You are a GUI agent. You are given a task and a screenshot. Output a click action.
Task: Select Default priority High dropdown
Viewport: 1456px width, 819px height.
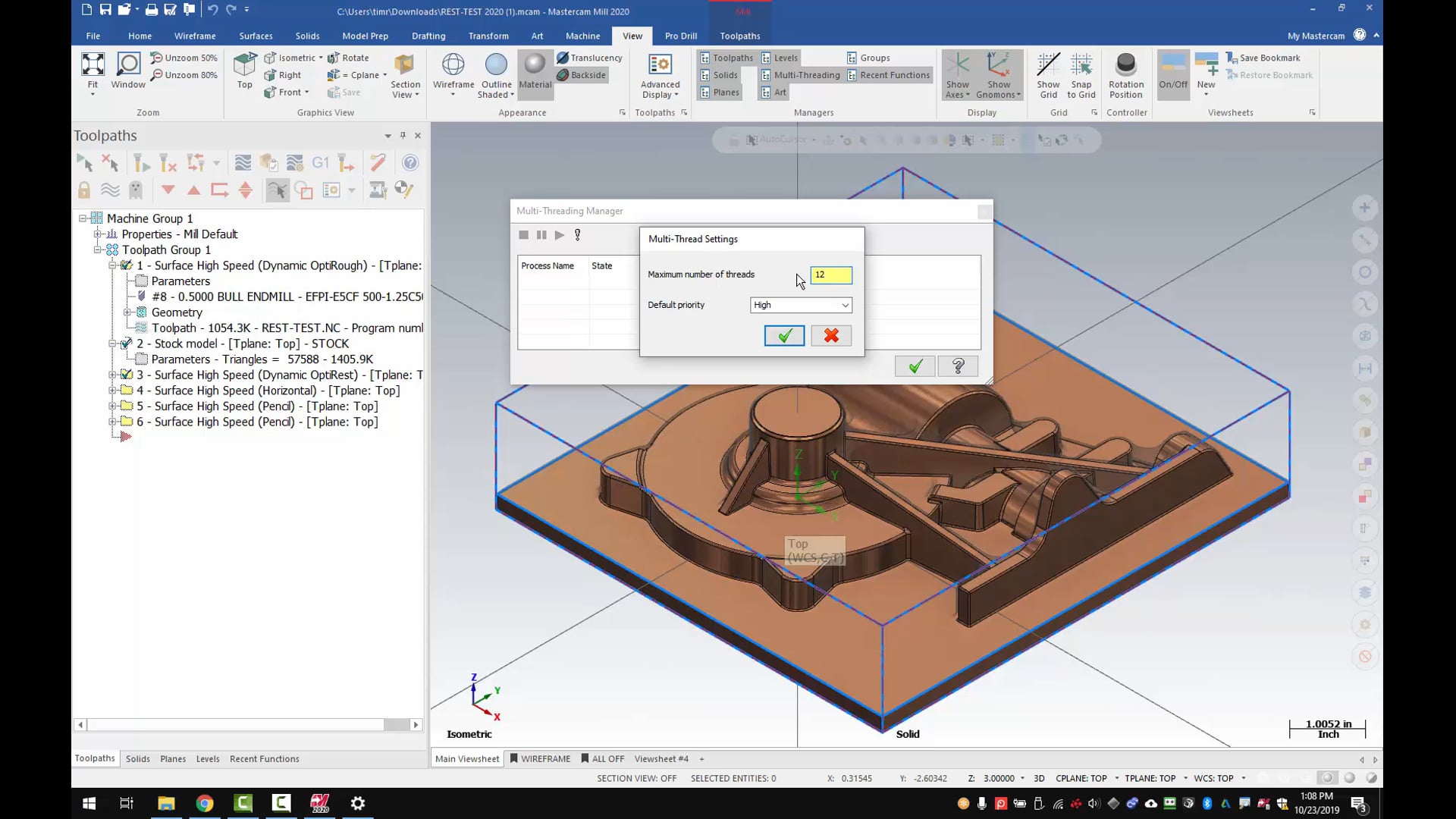pos(800,305)
